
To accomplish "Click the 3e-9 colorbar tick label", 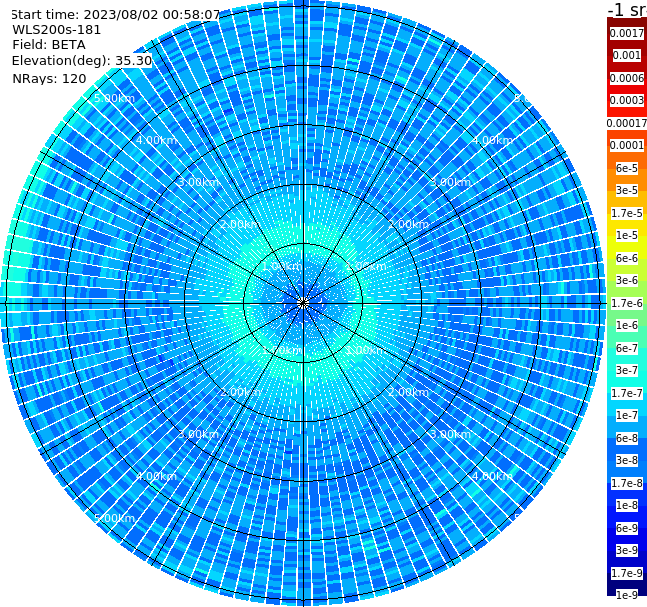I will click(627, 550).
